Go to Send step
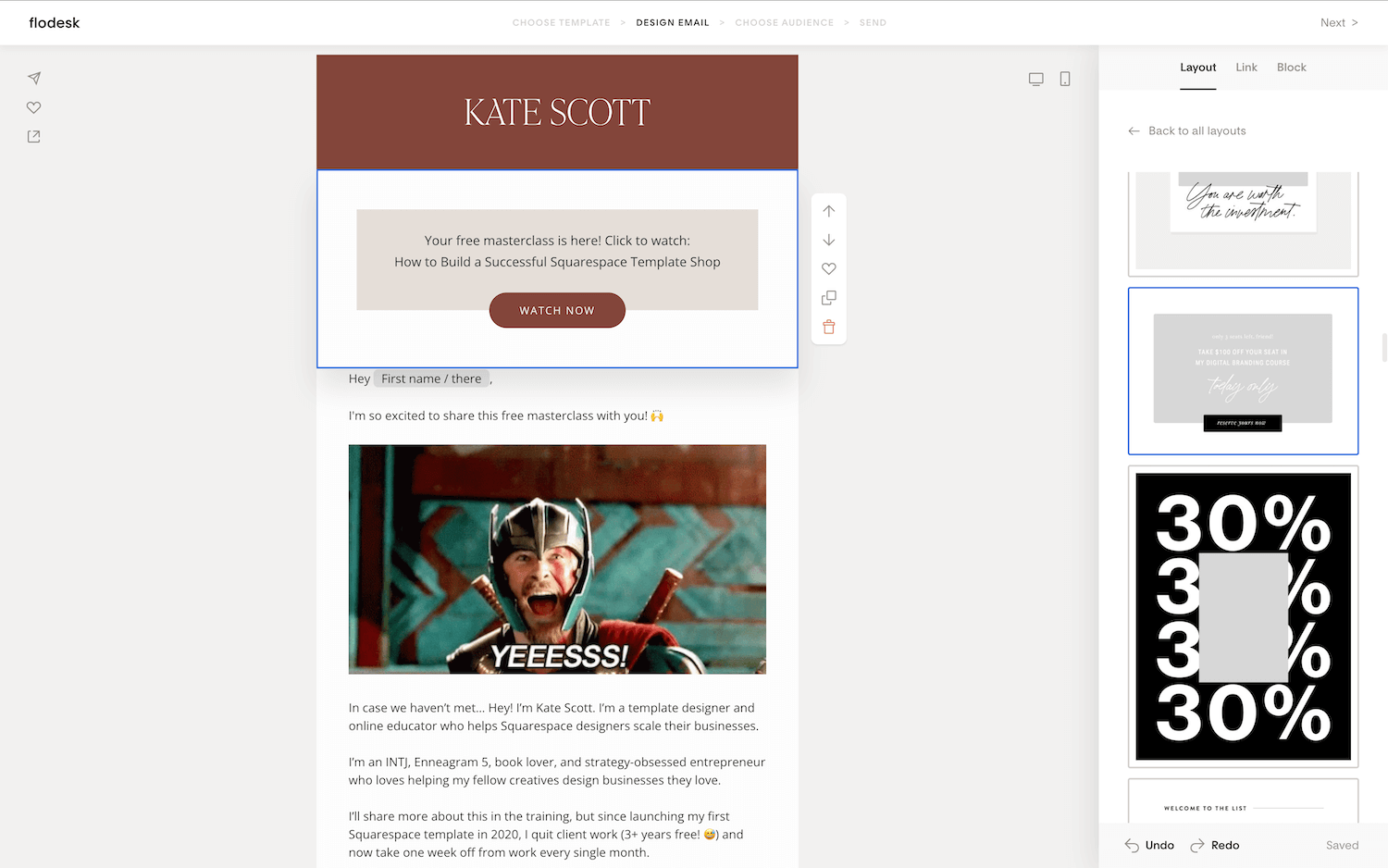1388x868 pixels. pyautogui.click(x=873, y=22)
